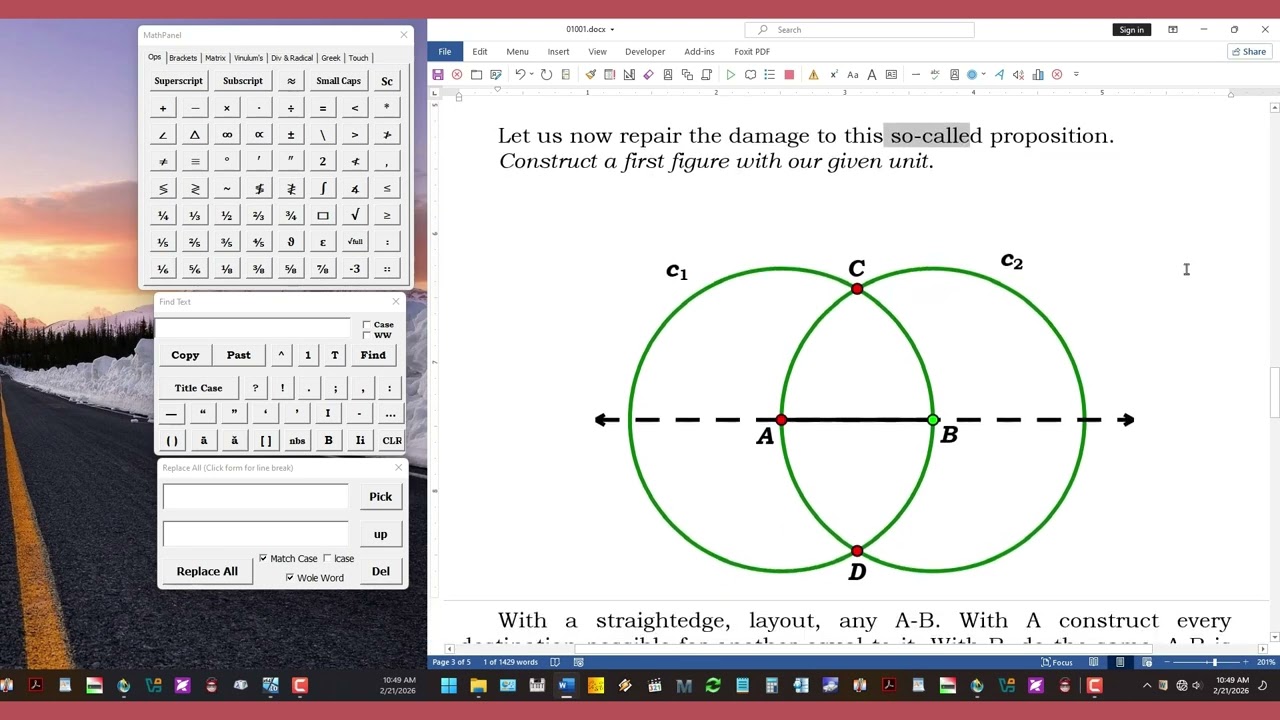1280x720 pixels.
Task: Click the bar chart toolbar icon
Action: pyautogui.click(x=1038, y=74)
